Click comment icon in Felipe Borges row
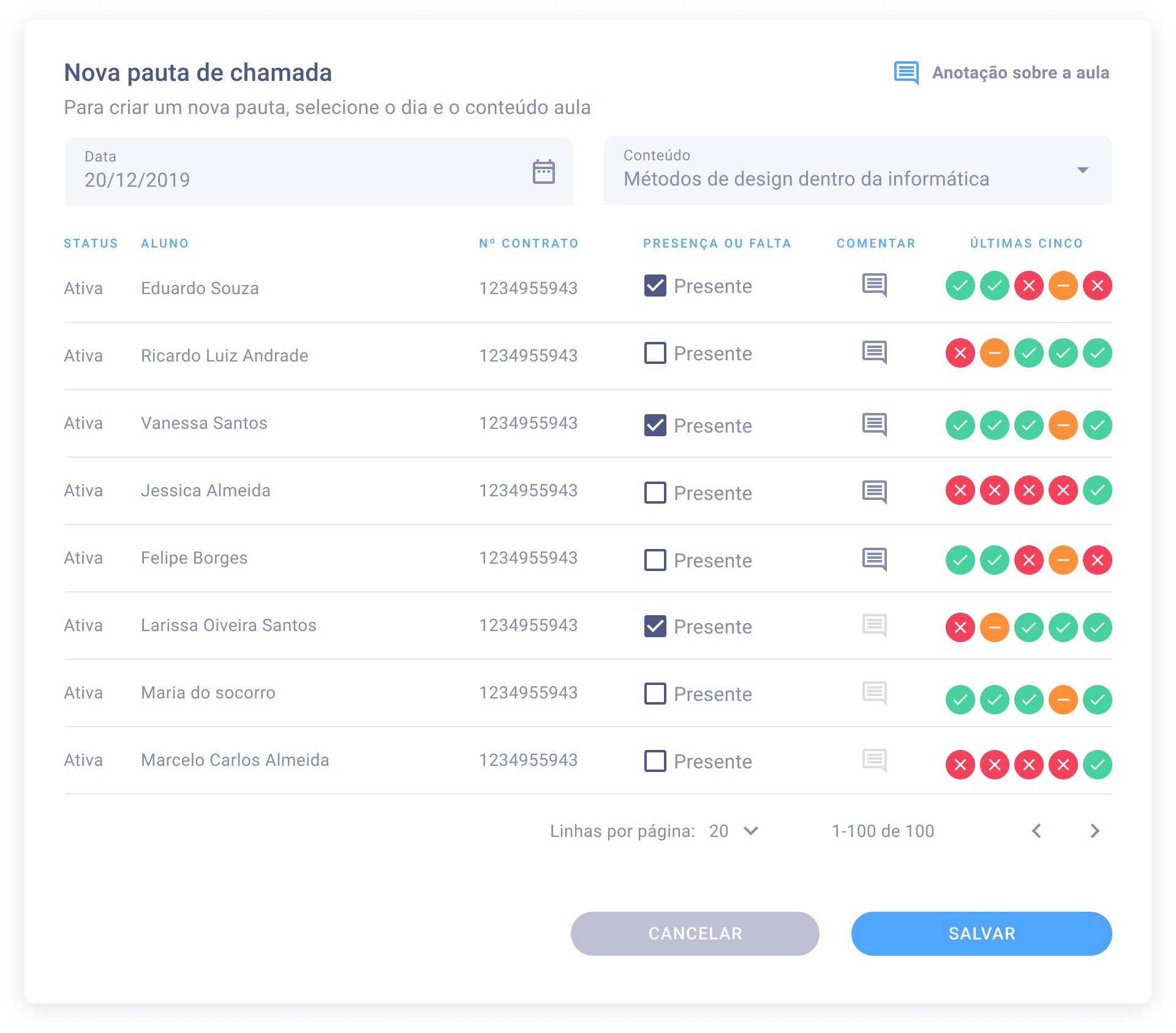 pyautogui.click(x=874, y=559)
